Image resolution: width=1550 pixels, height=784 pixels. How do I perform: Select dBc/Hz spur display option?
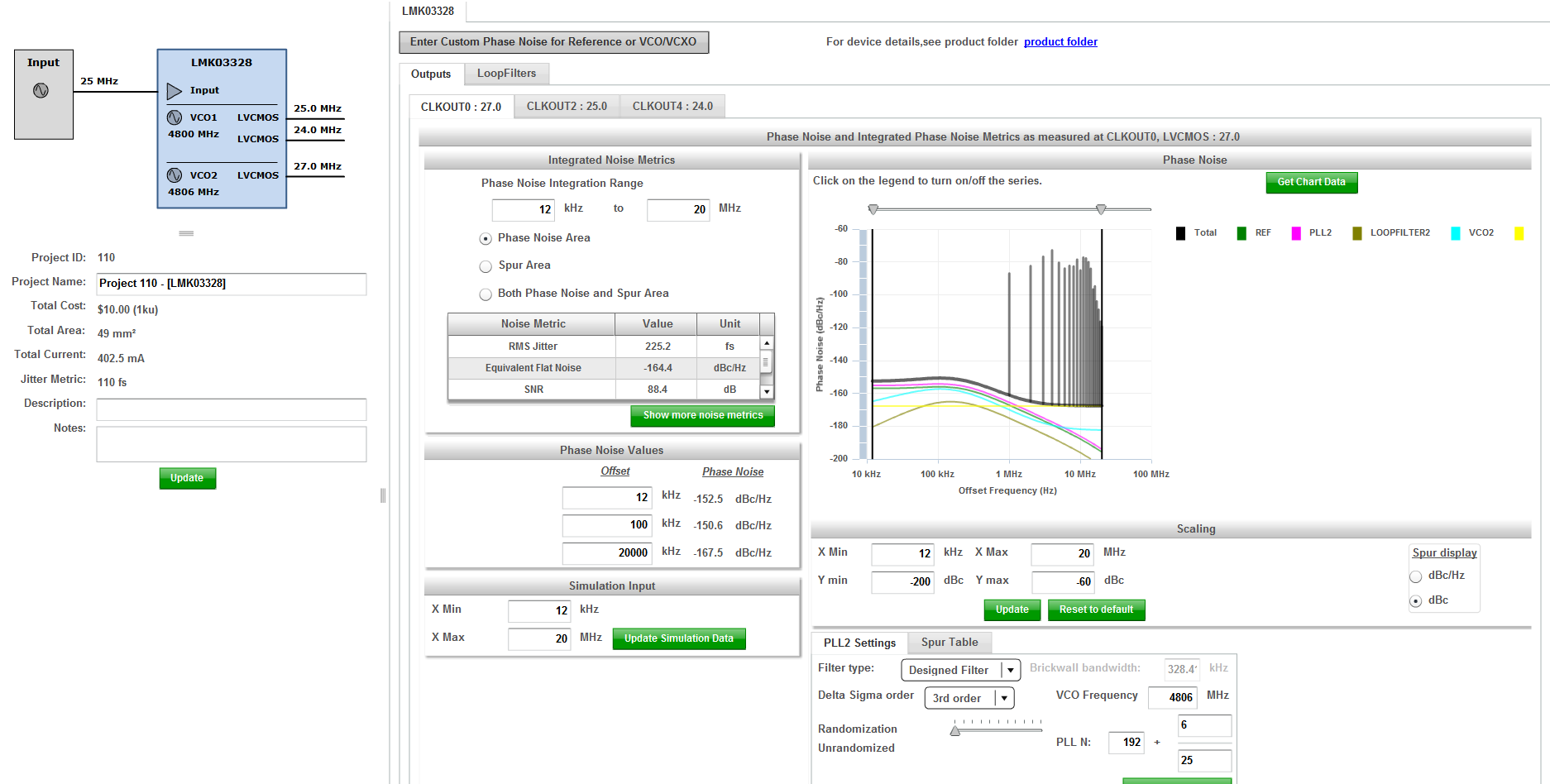1416,576
